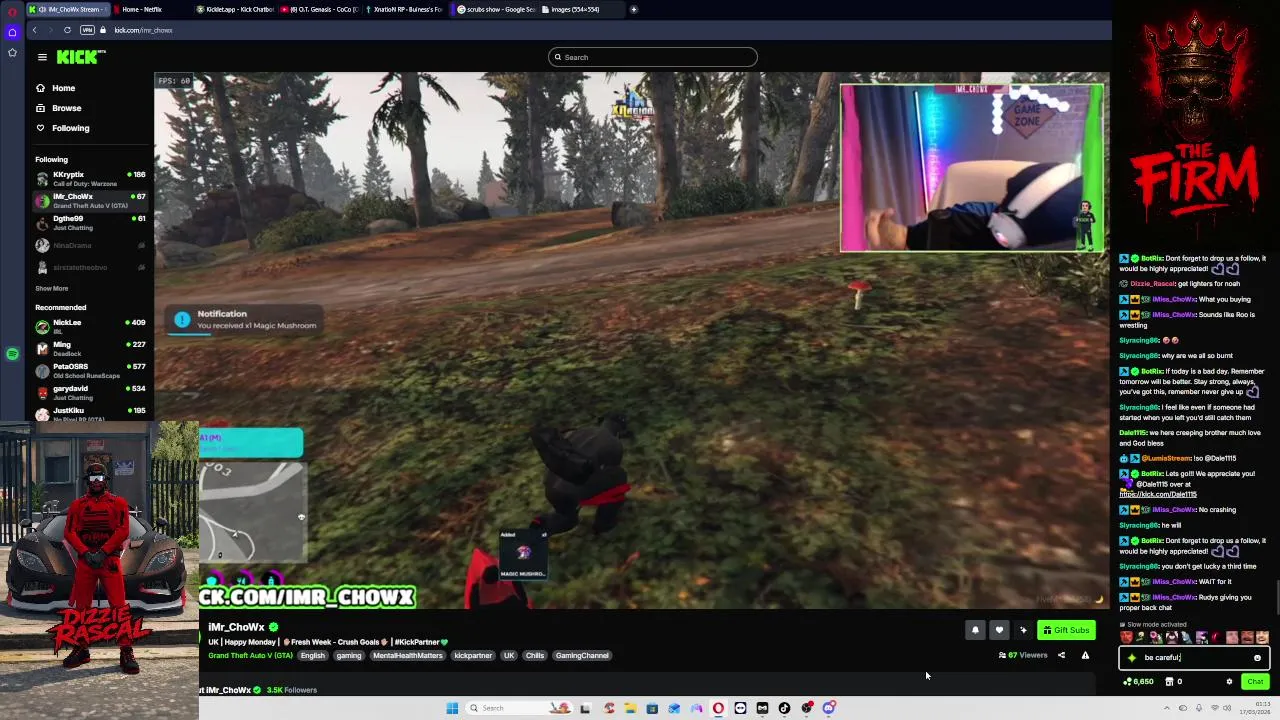Image resolution: width=1280 pixels, height=720 pixels.
Task: Open Dgthe99 channel in Following list
Action: click(90, 223)
